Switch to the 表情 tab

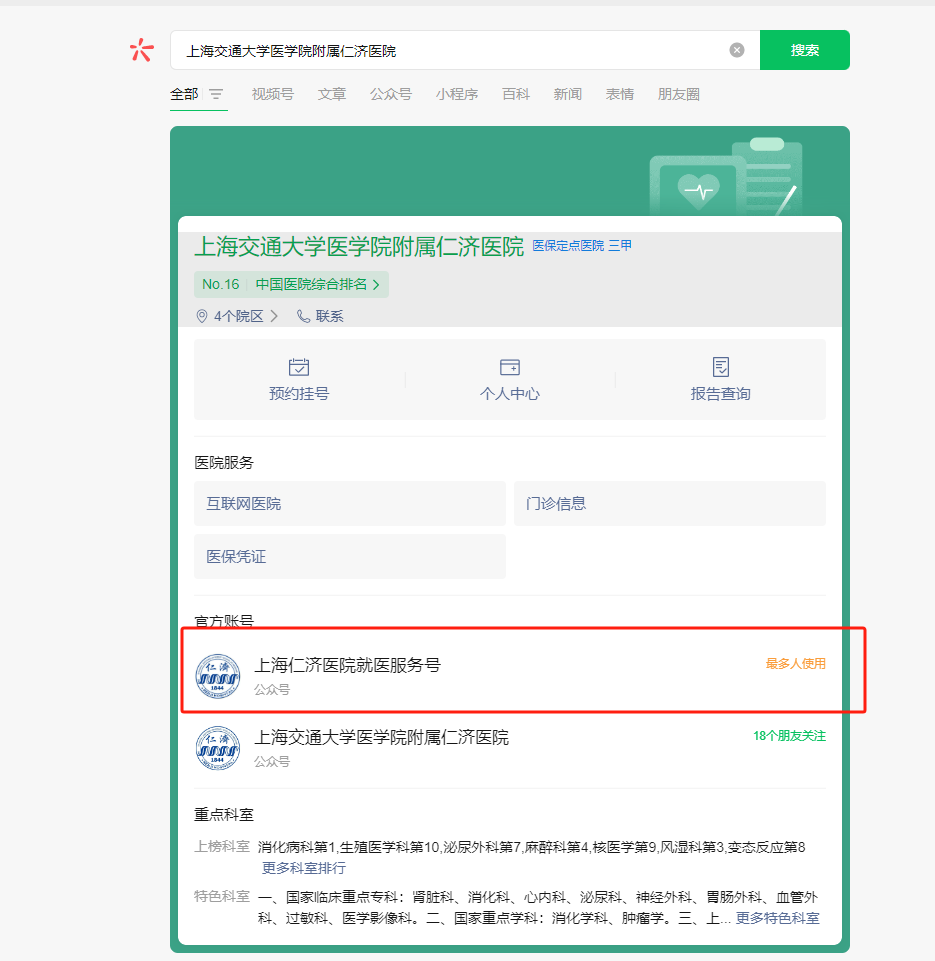(619, 94)
